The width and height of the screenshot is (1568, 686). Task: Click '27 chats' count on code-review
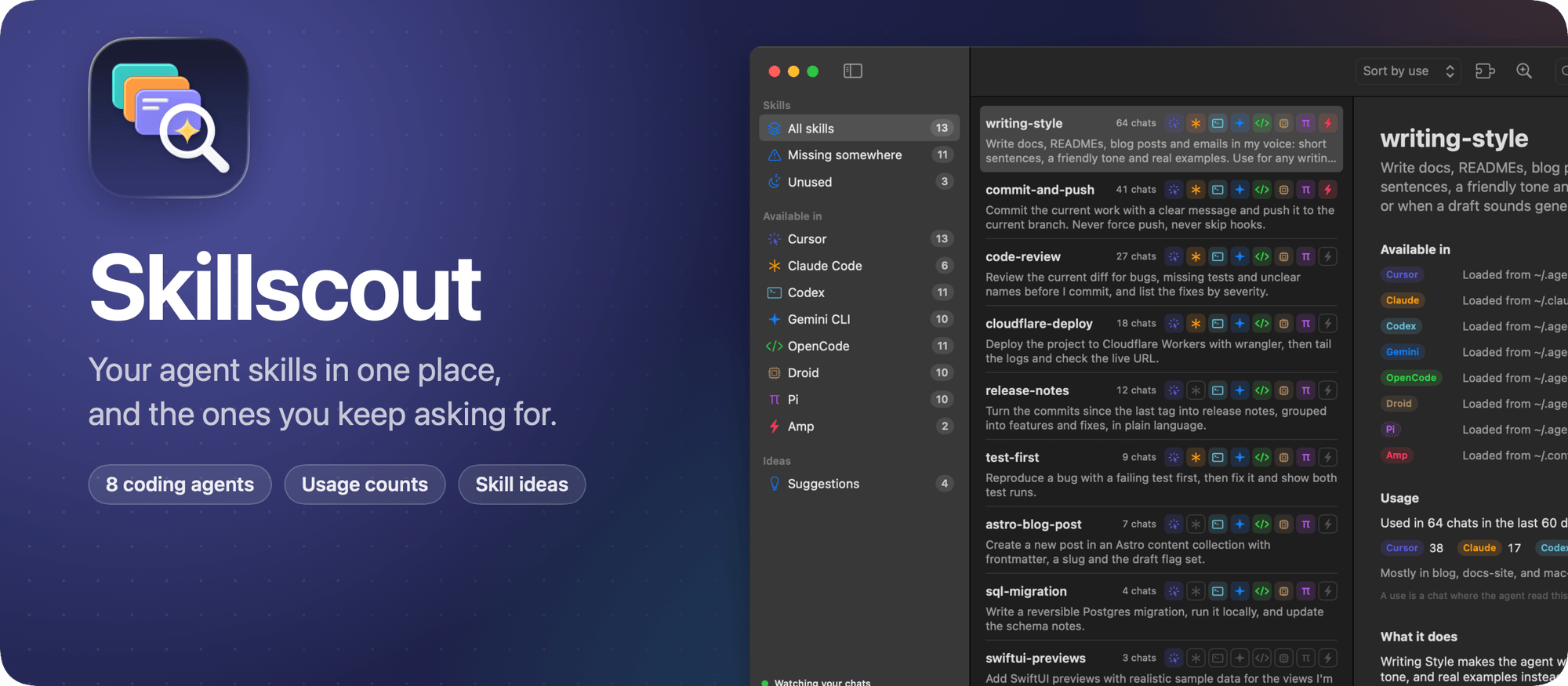coord(1136,256)
